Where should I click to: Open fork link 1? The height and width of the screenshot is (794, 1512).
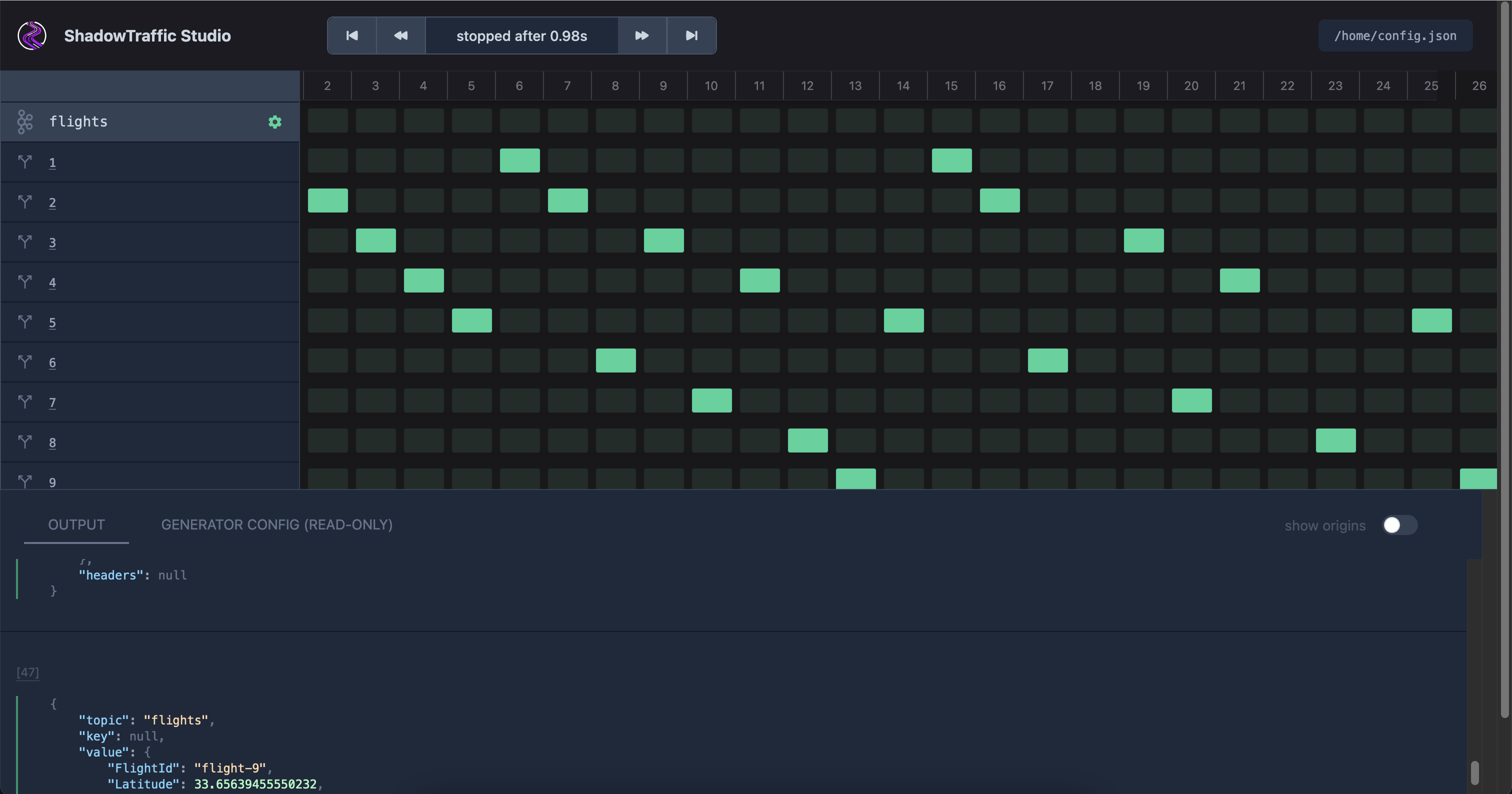pyautogui.click(x=52, y=162)
